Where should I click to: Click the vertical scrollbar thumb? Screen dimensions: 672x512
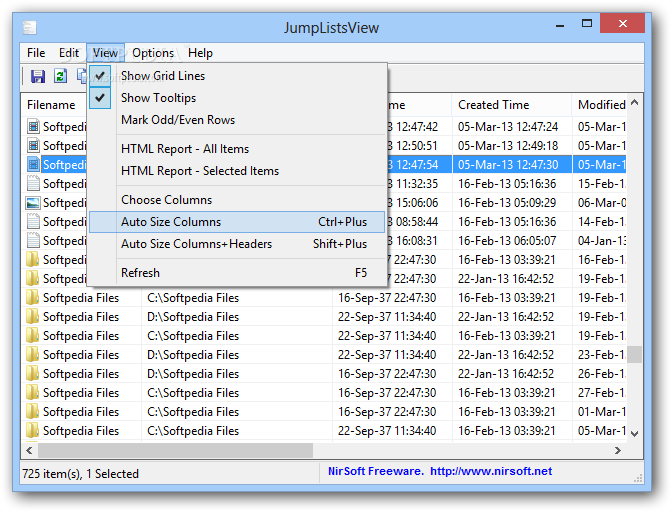tap(635, 355)
